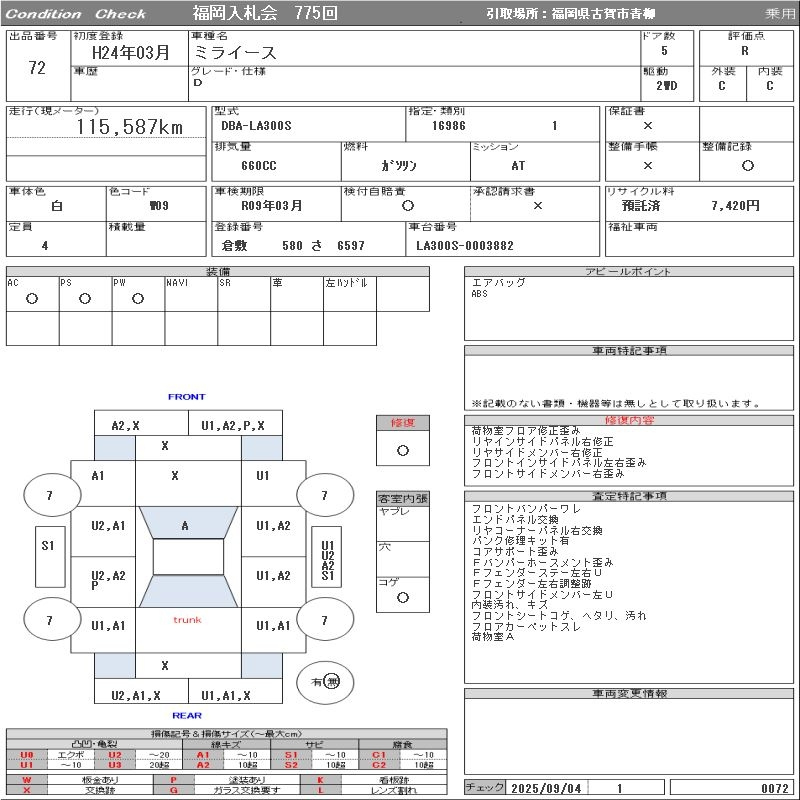The height and width of the screenshot is (800, 800).
Task: Click the trunk label on the diagram
Action: click(x=187, y=620)
